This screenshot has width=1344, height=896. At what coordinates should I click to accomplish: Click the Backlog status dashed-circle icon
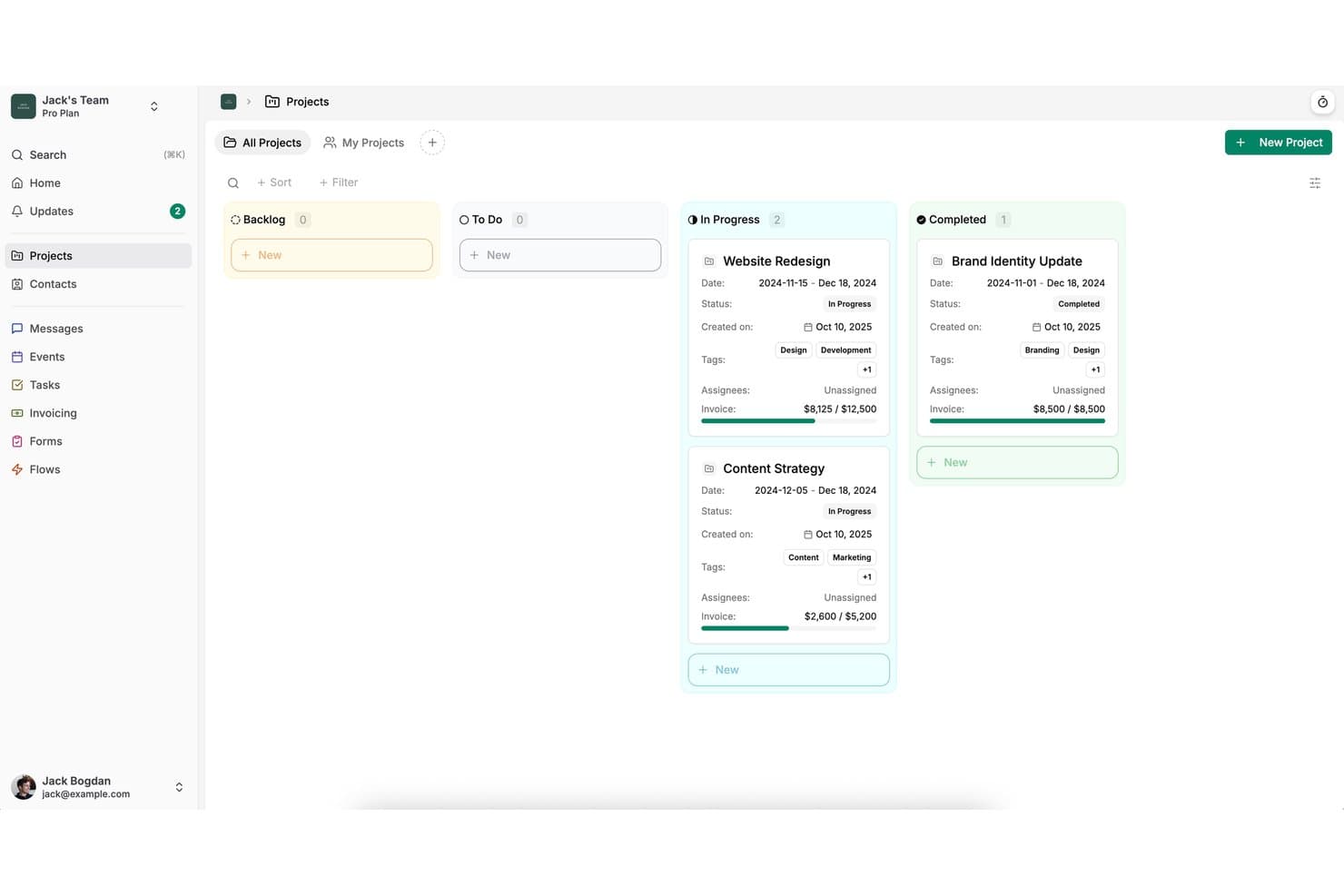click(x=235, y=220)
